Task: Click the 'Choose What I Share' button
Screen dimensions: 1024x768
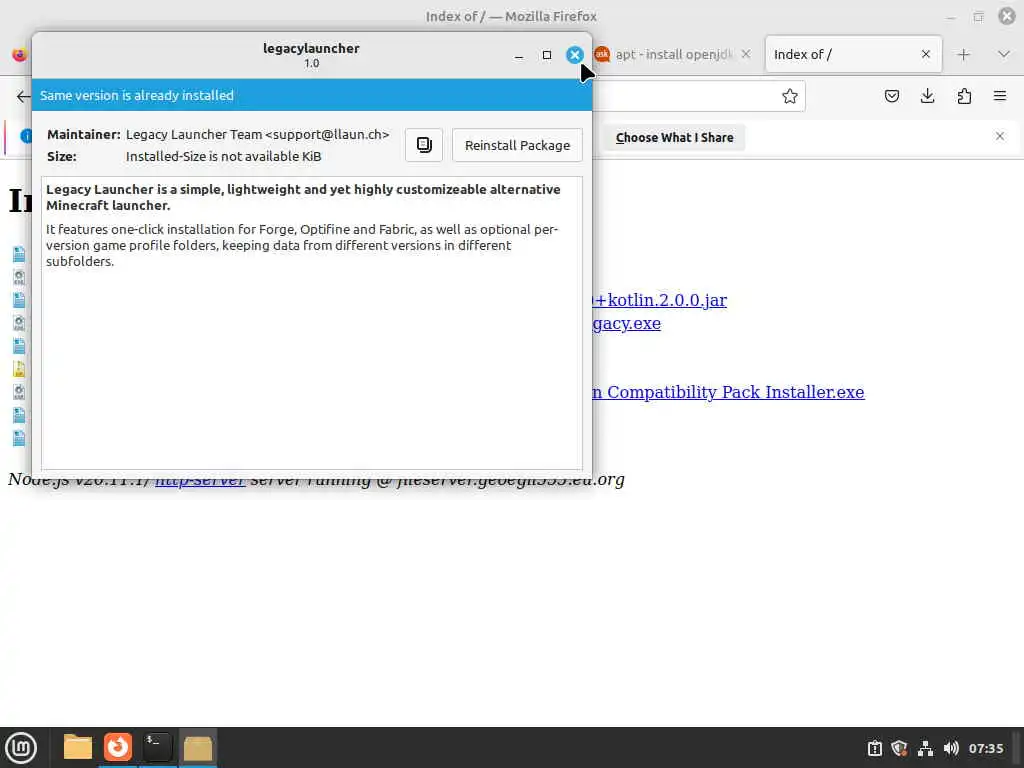Action: click(x=674, y=138)
